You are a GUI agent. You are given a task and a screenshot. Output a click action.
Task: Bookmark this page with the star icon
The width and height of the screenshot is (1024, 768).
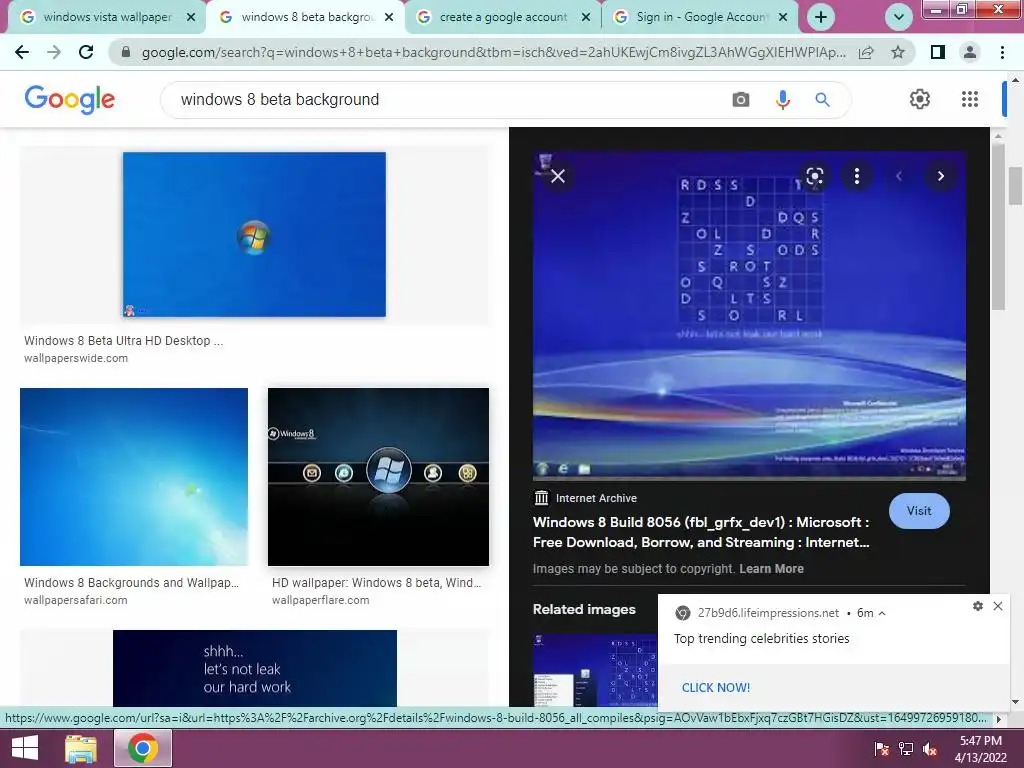click(898, 52)
